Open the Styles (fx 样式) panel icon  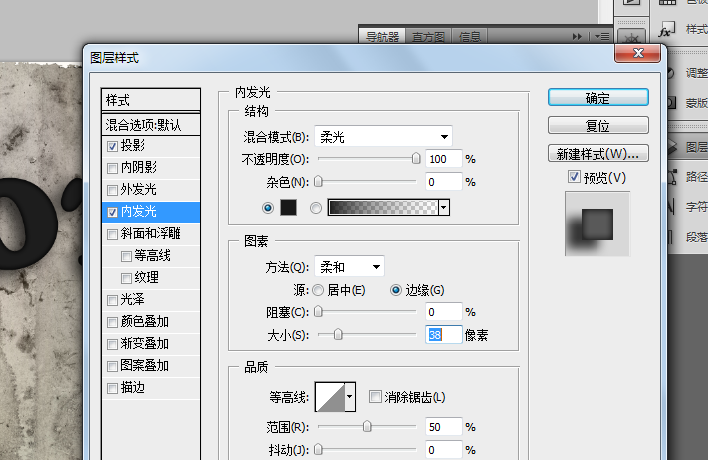(x=666, y=30)
